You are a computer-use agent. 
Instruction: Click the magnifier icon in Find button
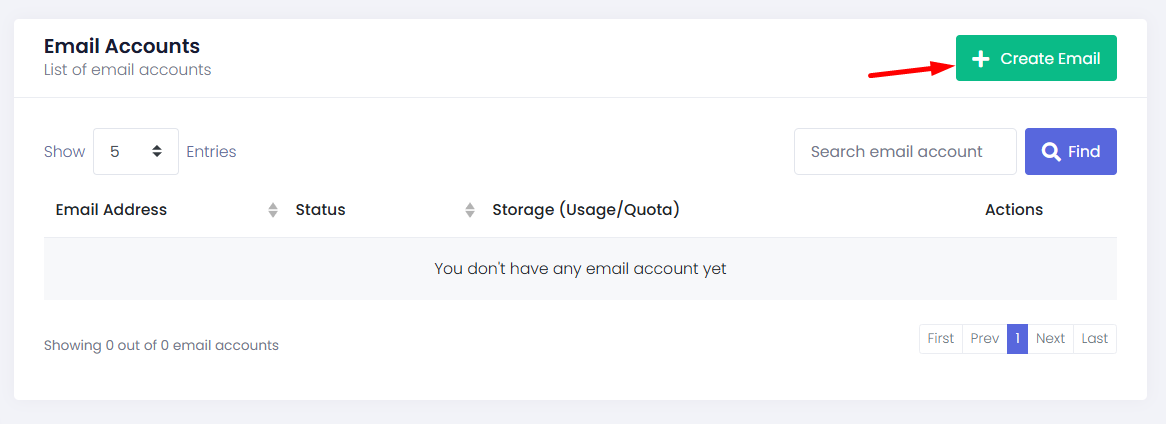coord(1051,152)
